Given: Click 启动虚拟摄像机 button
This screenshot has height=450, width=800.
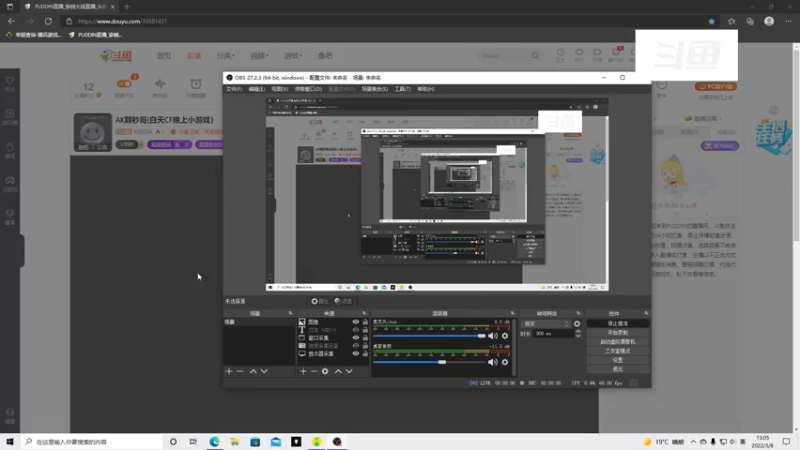Looking at the screenshot, I should pyautogui.click(x=618, y=342).
